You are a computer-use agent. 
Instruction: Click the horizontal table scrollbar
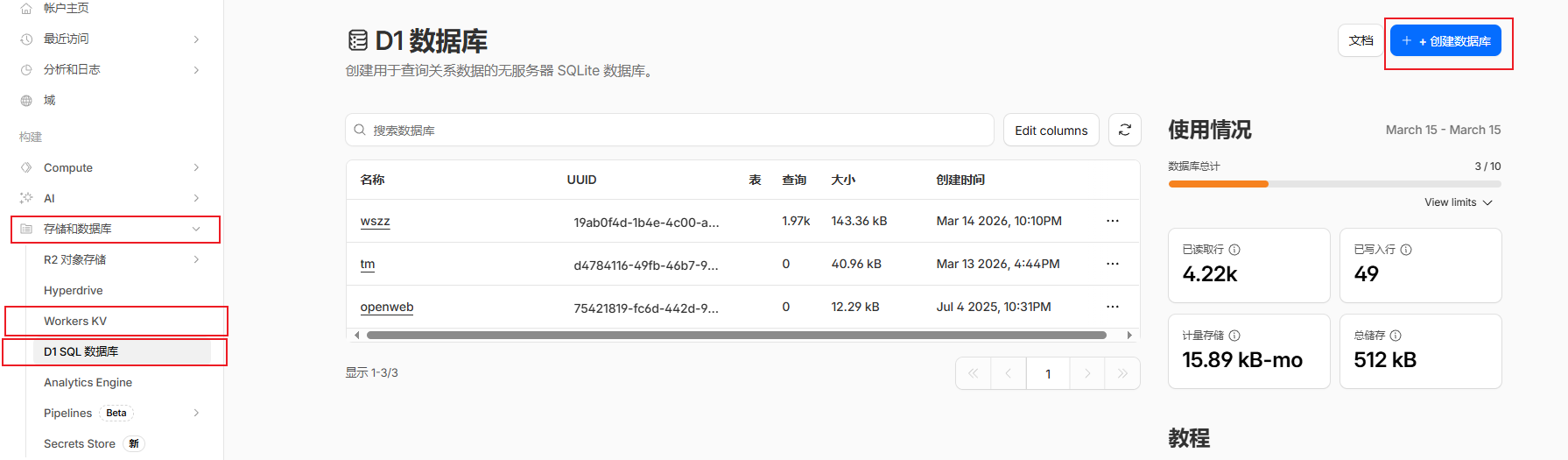(736, 335)
